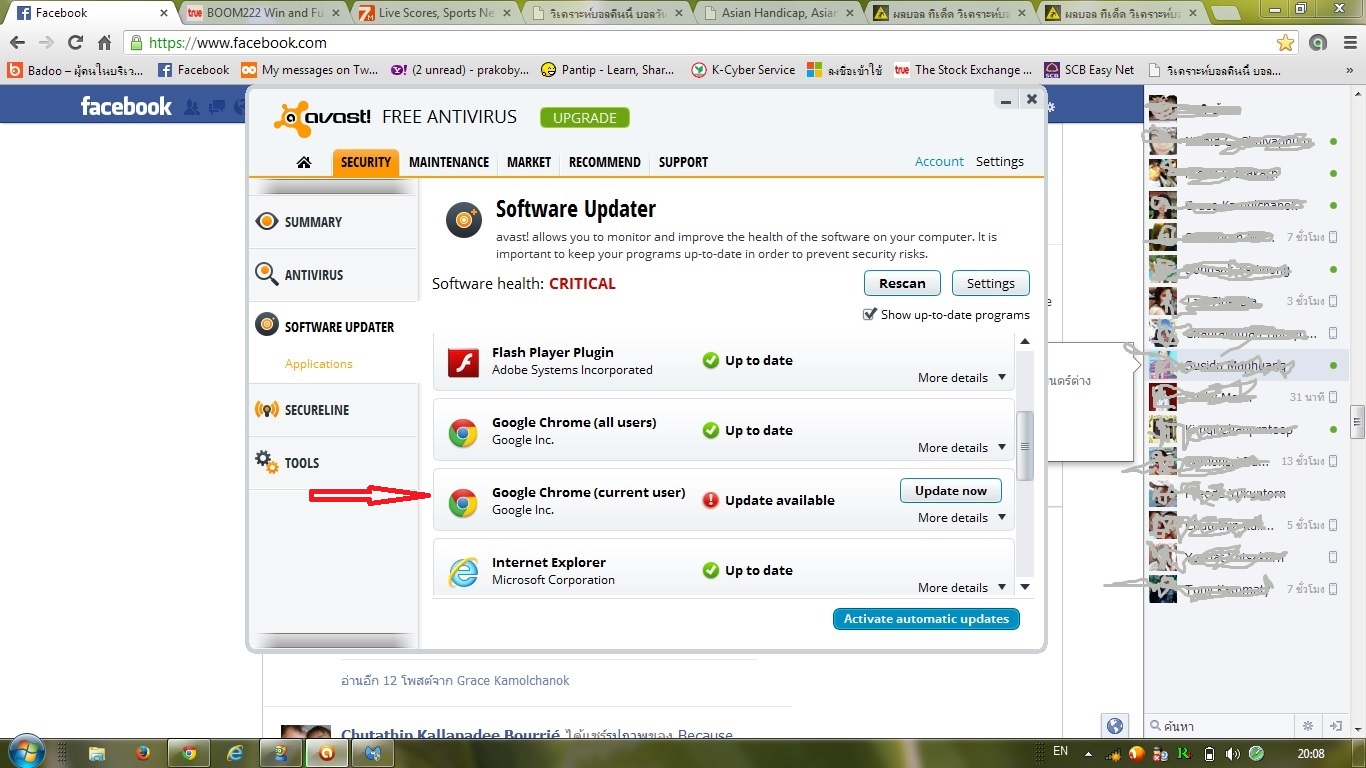Open the Windows Start menu

click(25, 752)
